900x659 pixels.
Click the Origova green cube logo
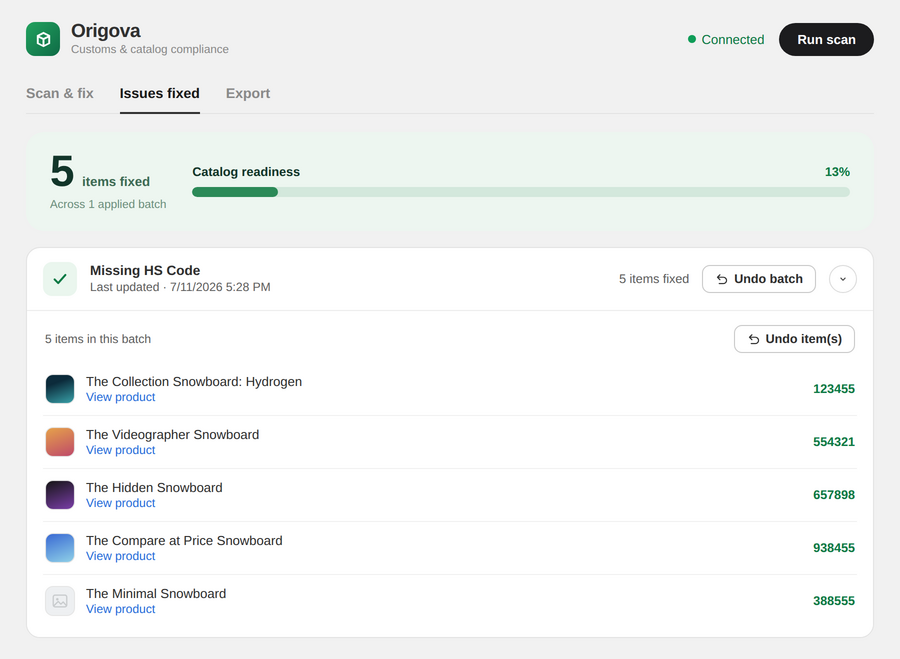pyautogui.click(x=43, y=39)
